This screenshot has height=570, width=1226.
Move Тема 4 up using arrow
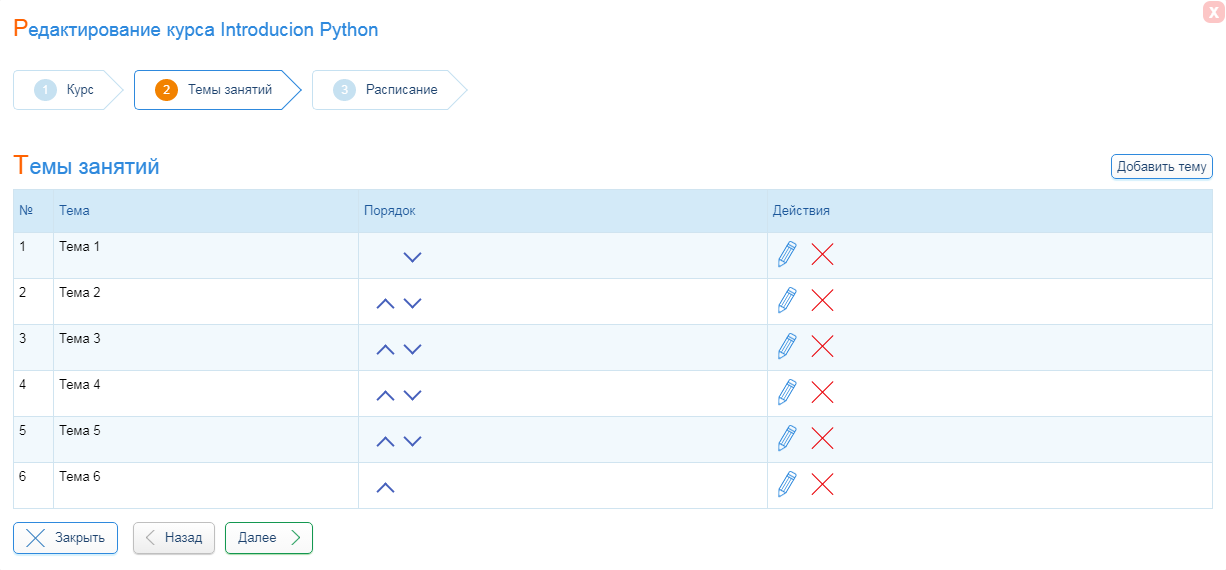(385, 395)
